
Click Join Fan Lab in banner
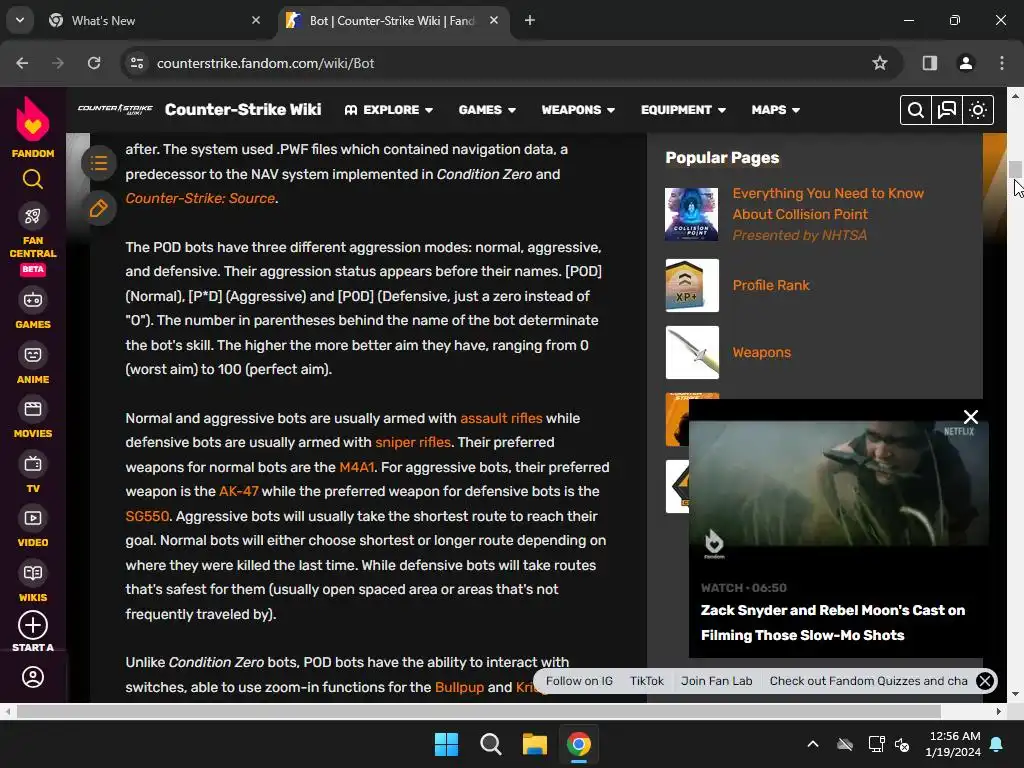pyautogui.click(x=716, y=680)
